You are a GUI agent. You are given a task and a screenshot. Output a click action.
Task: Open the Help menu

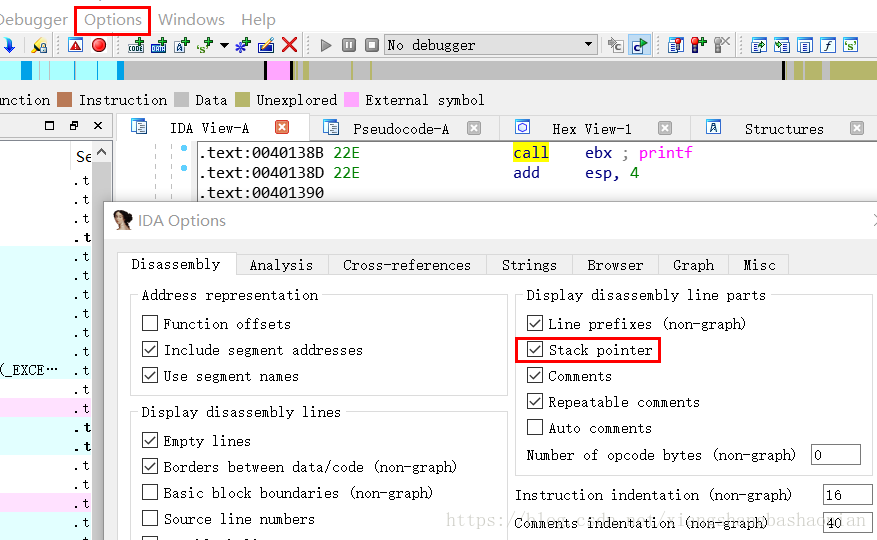pyautogui.click(x=258, y=20)
